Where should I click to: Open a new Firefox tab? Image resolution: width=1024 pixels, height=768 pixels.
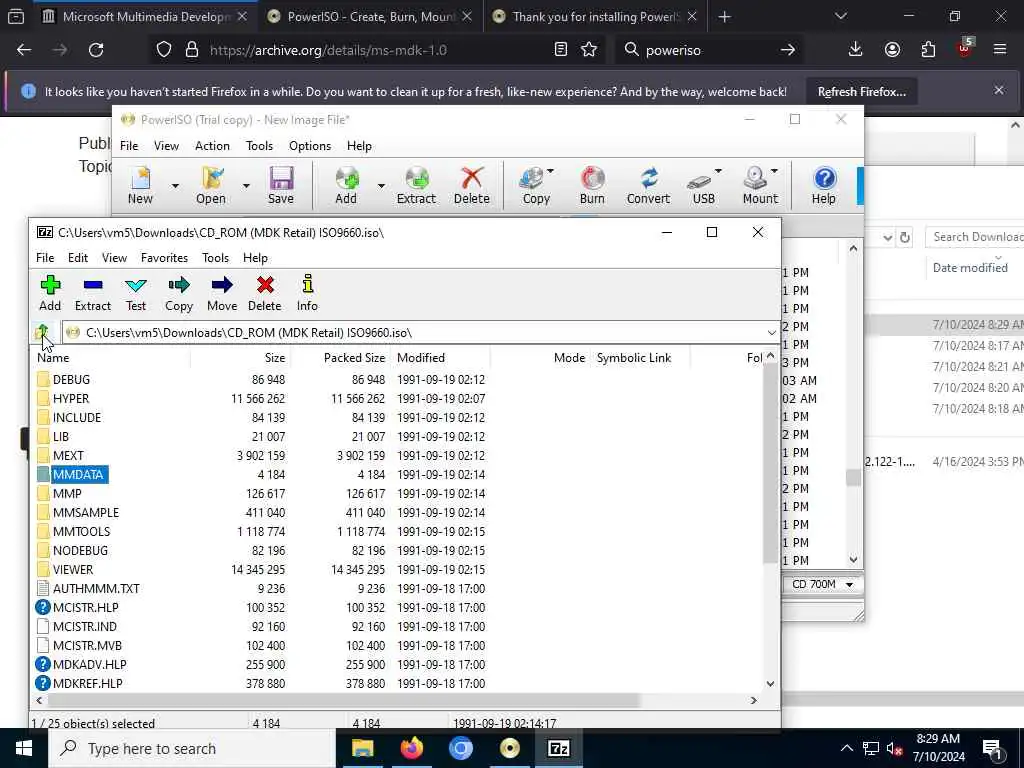724,17
